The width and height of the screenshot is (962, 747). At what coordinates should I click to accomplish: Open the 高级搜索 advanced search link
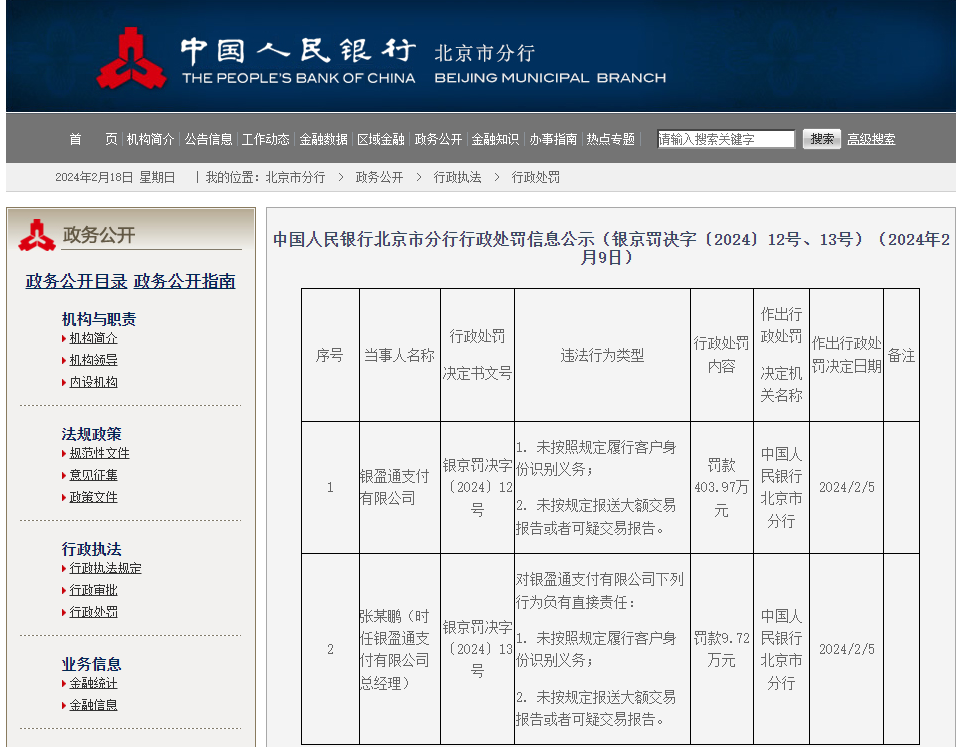click(871, 139)
